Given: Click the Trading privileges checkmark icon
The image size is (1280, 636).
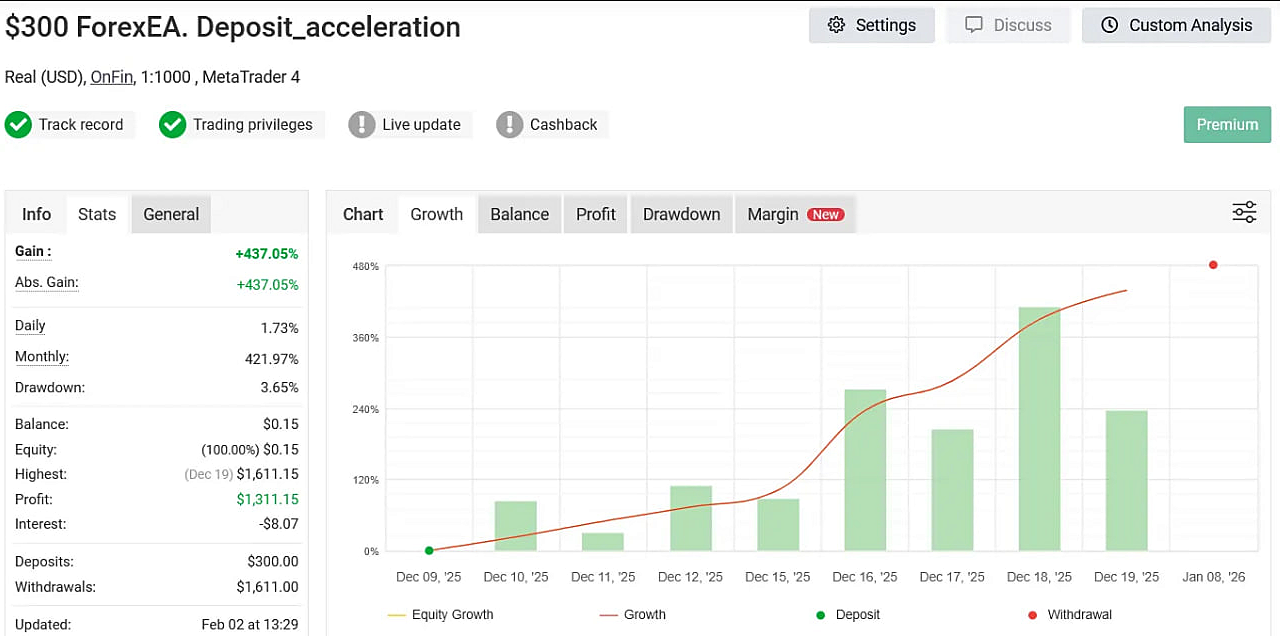Looking at the screenshot, I should coord(173,125).
